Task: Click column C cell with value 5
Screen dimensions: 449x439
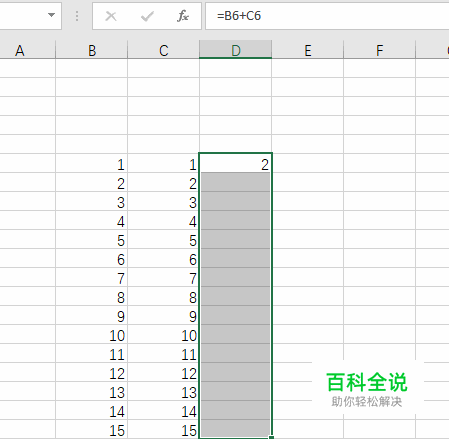Action: click(x=164, y=239)
